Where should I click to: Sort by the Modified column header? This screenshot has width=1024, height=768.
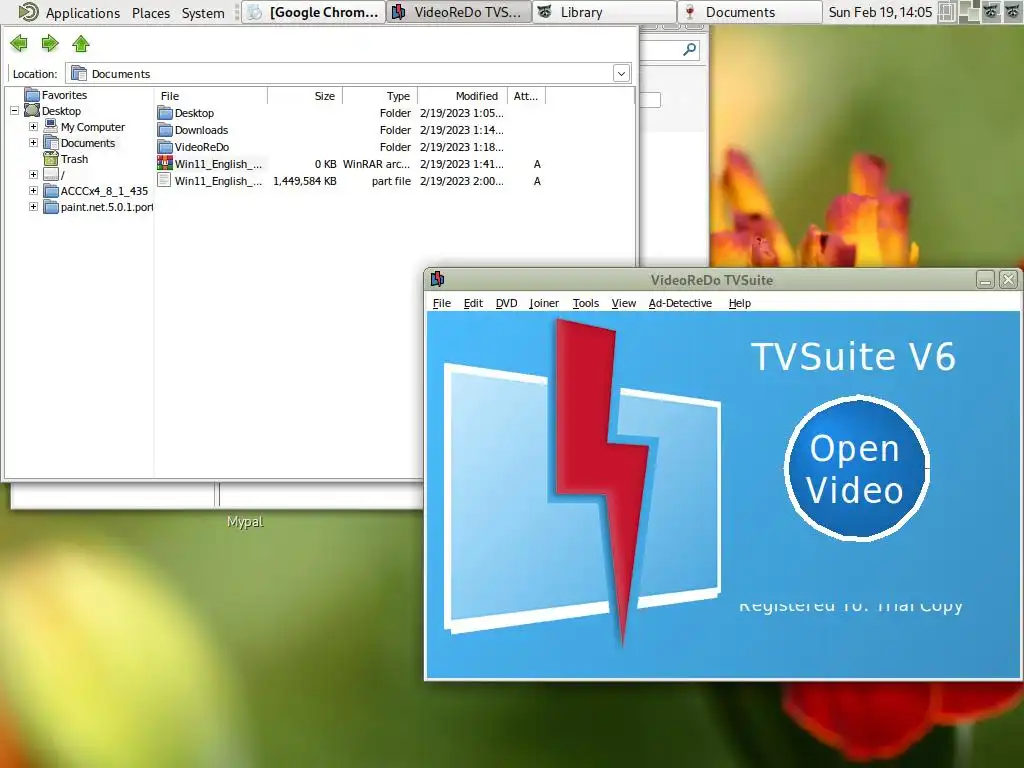pyautogui.click(x=462, y=96)
